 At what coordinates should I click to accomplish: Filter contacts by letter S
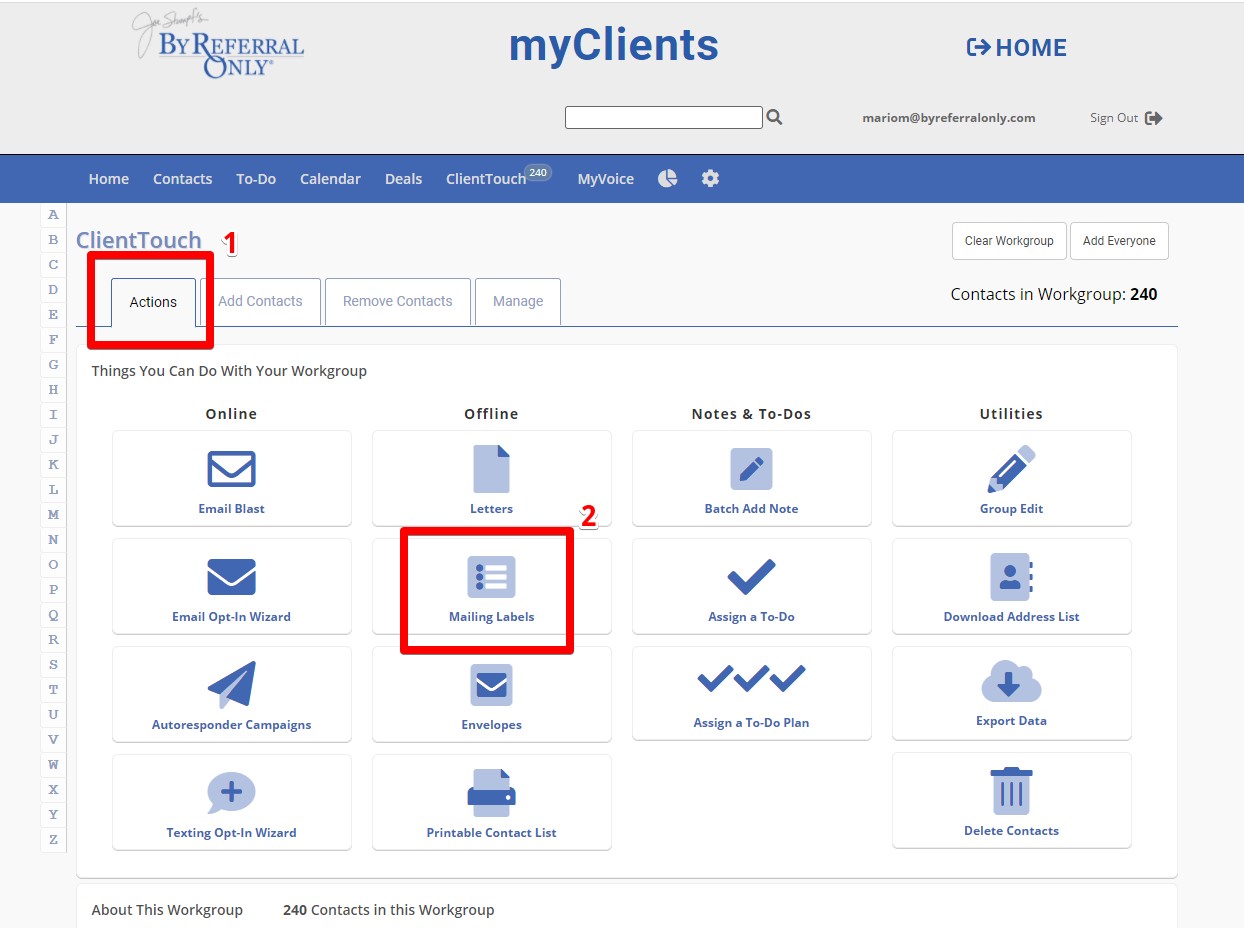click(x=54, y=665)
